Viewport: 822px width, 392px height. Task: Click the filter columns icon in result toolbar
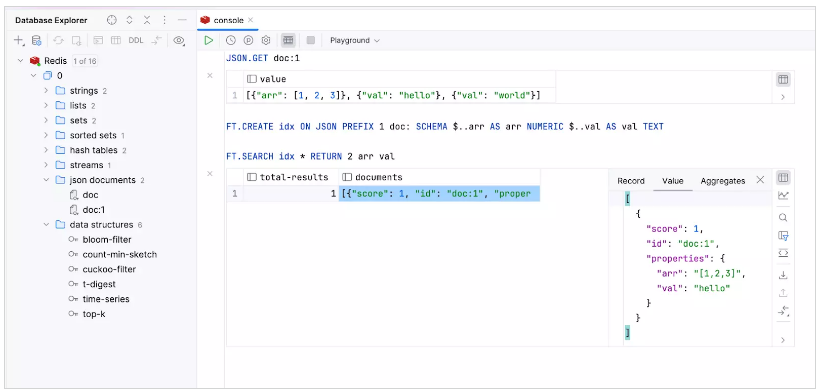pyautogui.click(x=783, y=235)
